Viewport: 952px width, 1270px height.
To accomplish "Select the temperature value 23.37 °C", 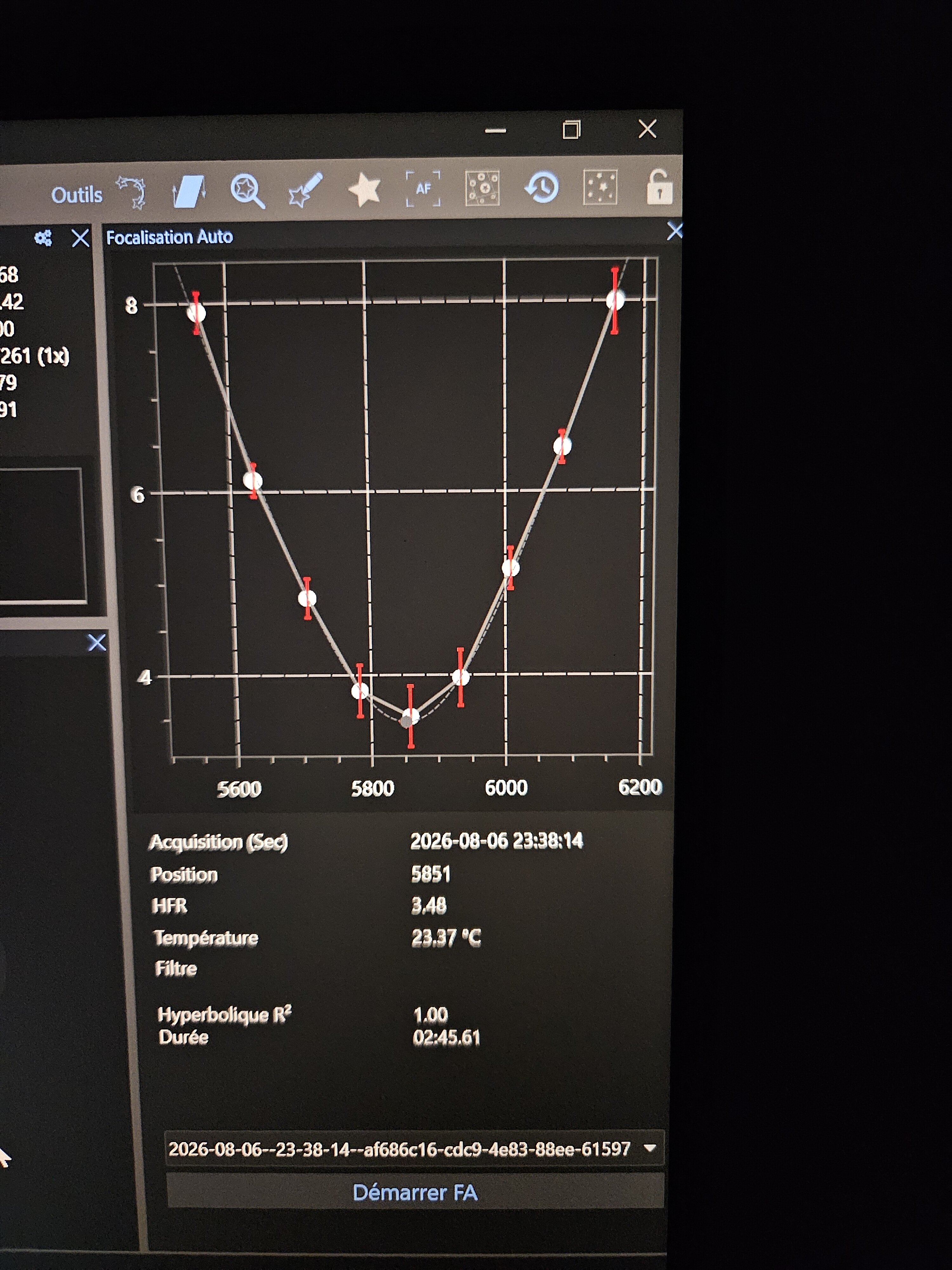I will pos(446,938).
